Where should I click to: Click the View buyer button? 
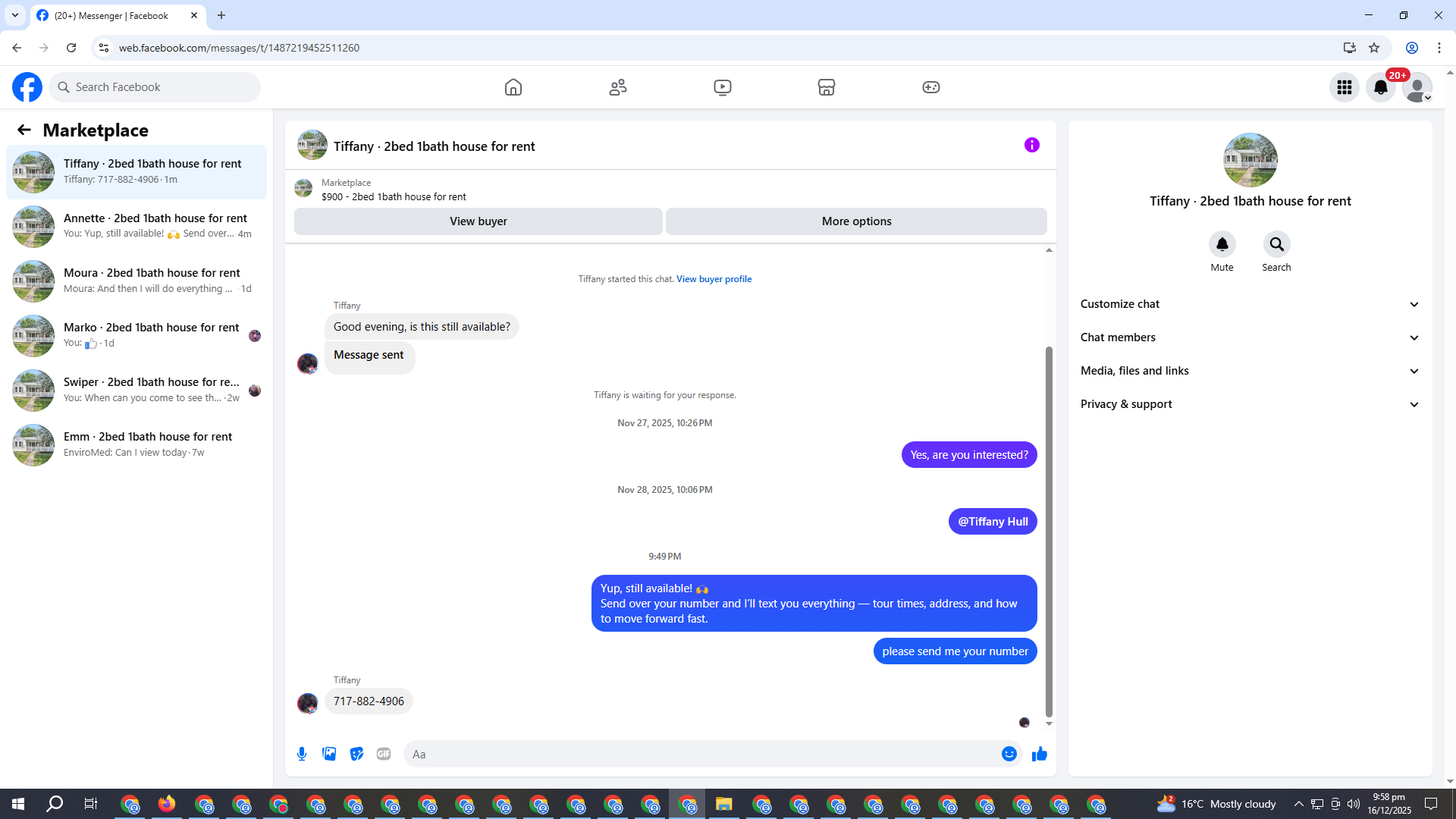click(x=479, y=221)
